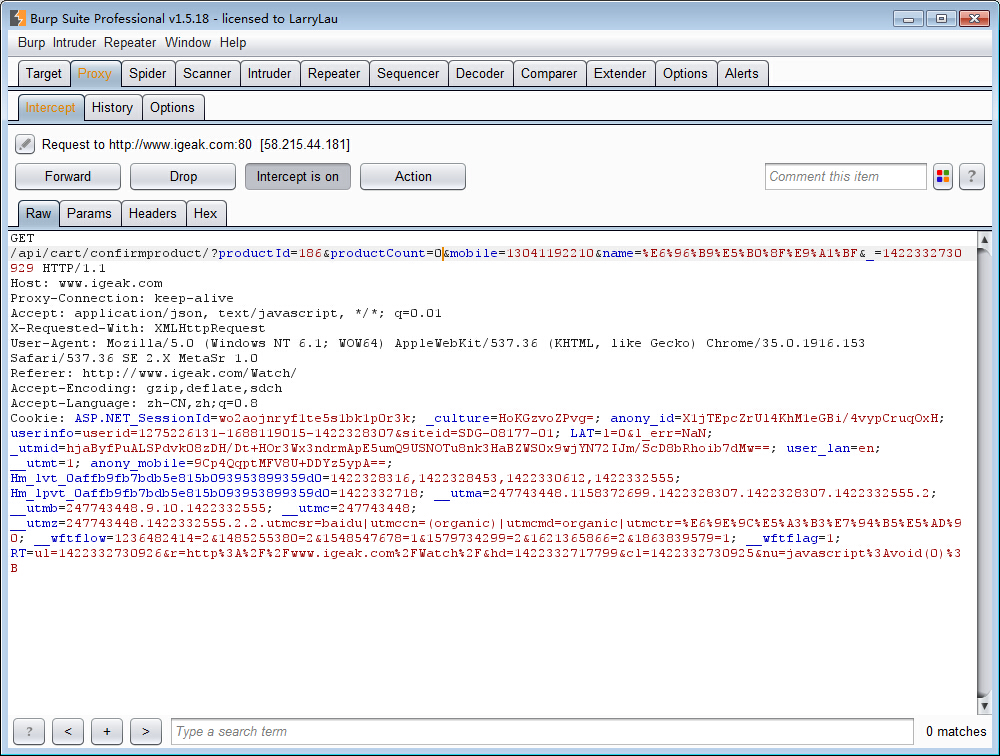Switch to the Headers view tab
Viewport: 1000px width, 756px height.
click(152, 213)
